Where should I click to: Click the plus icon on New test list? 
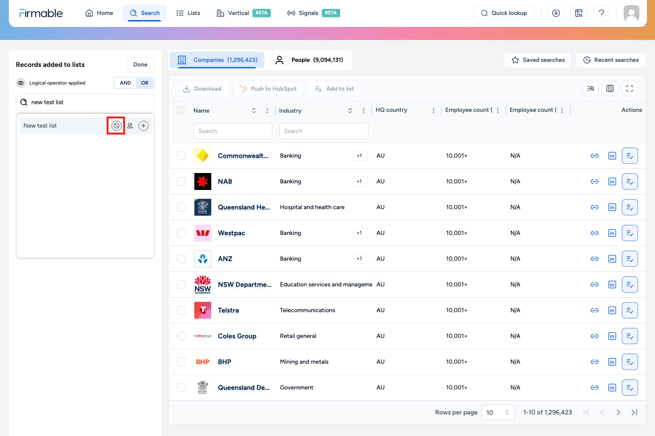point(143,126)
